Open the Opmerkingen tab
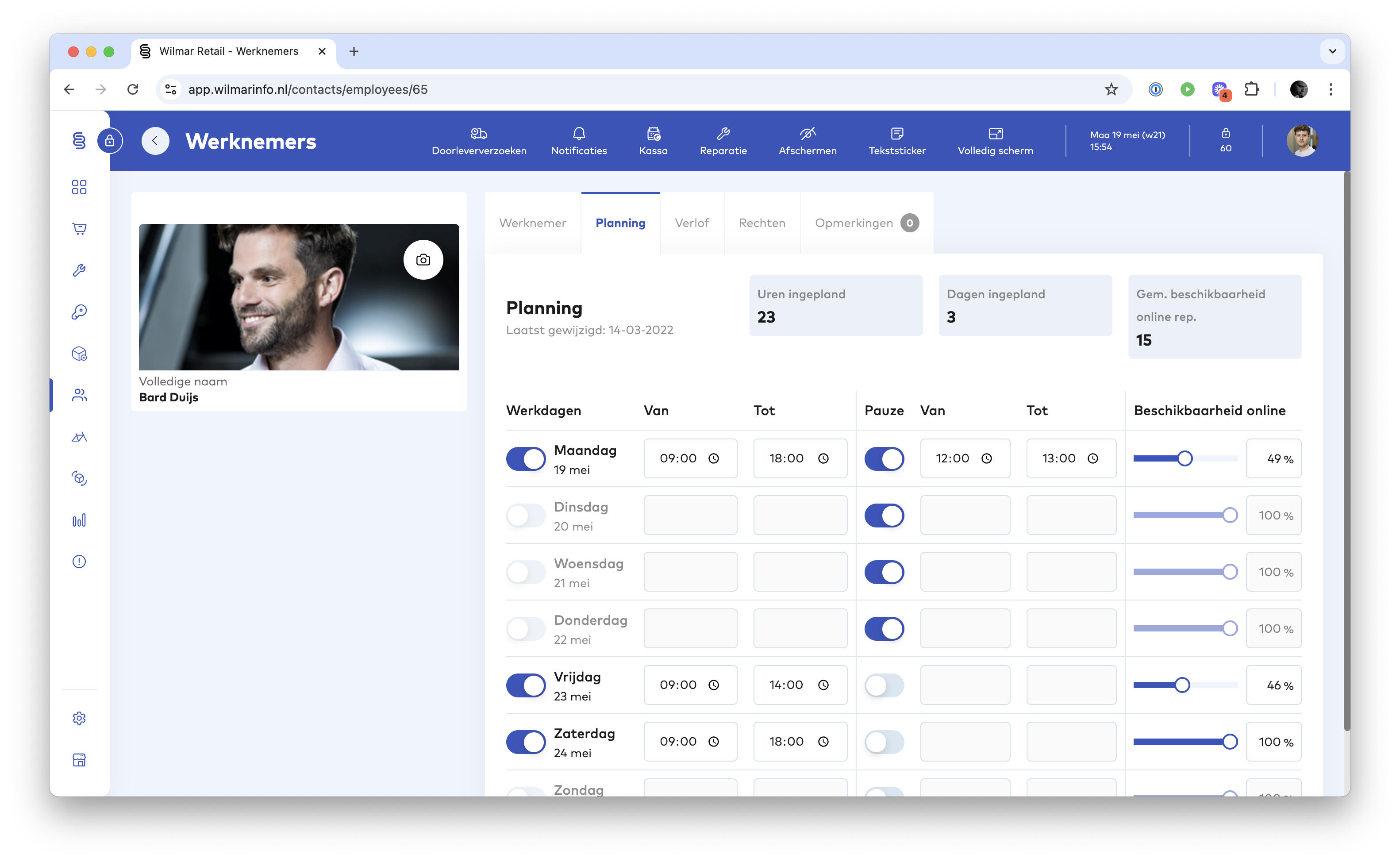1400x862 pixels. click(866, 223)
